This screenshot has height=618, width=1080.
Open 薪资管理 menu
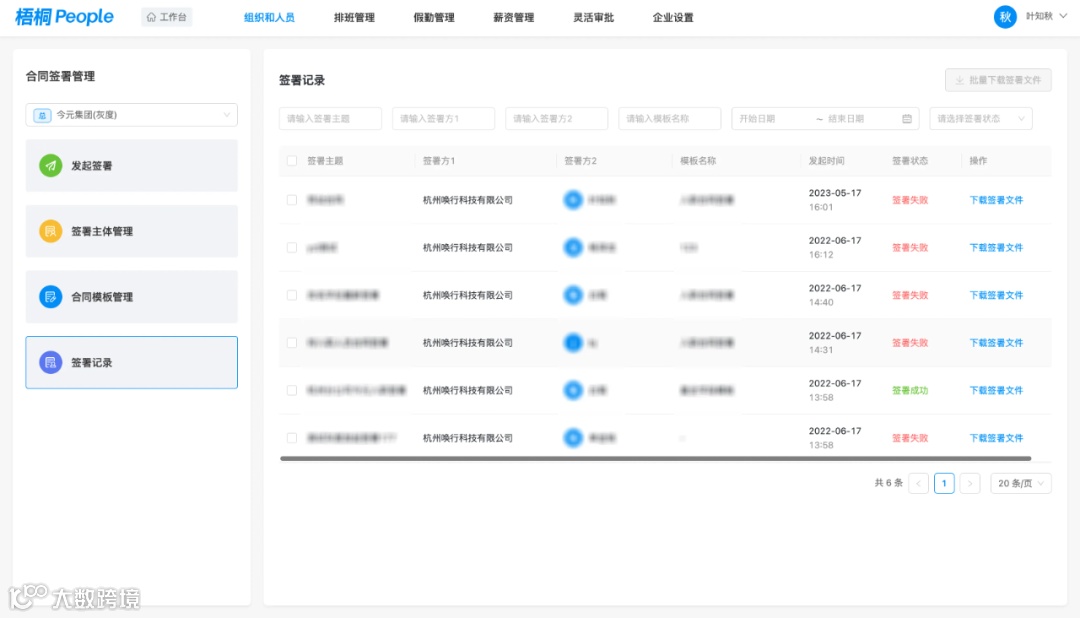tap(514, 17)
